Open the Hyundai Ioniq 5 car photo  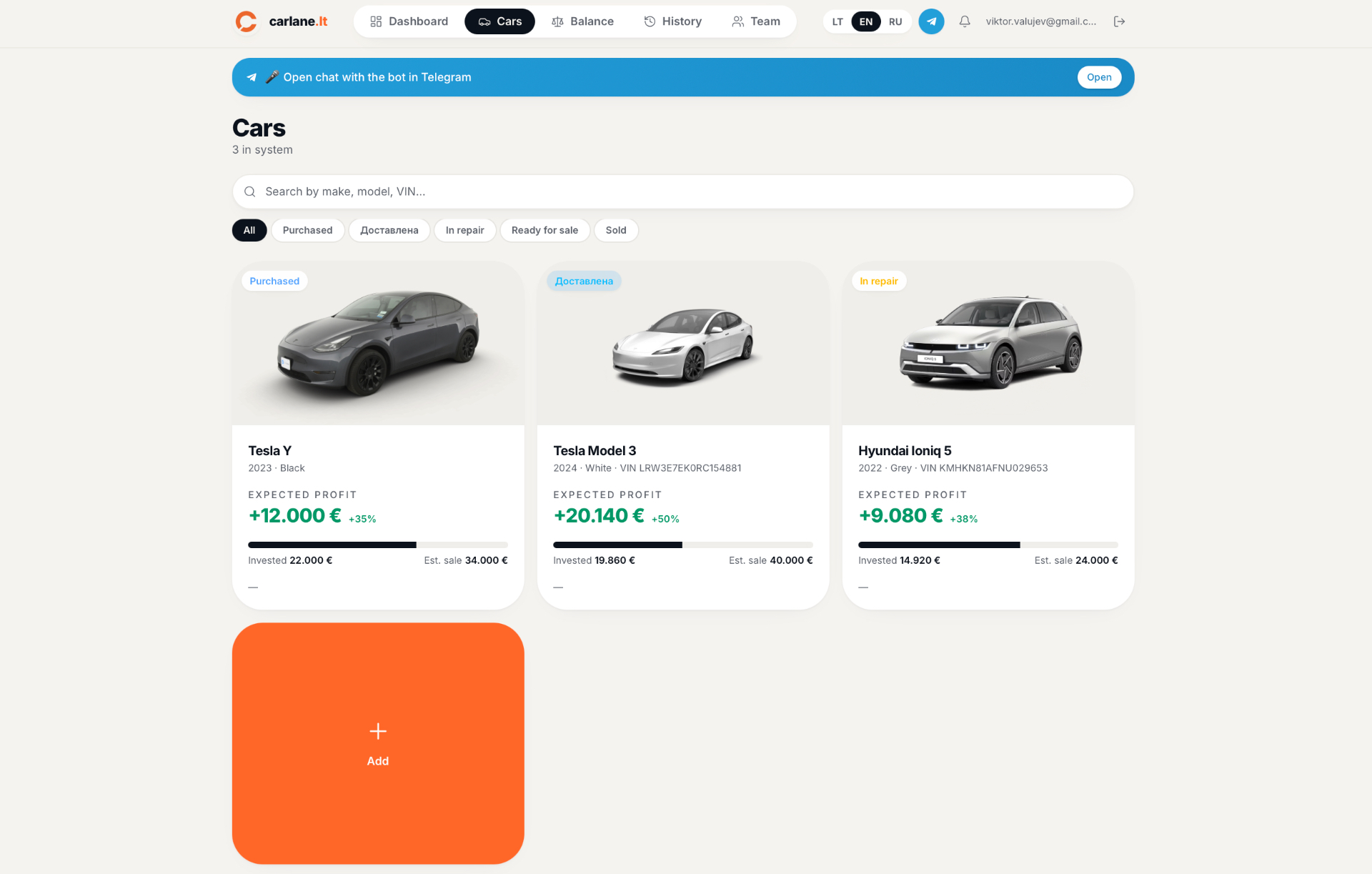coord(988,343)
